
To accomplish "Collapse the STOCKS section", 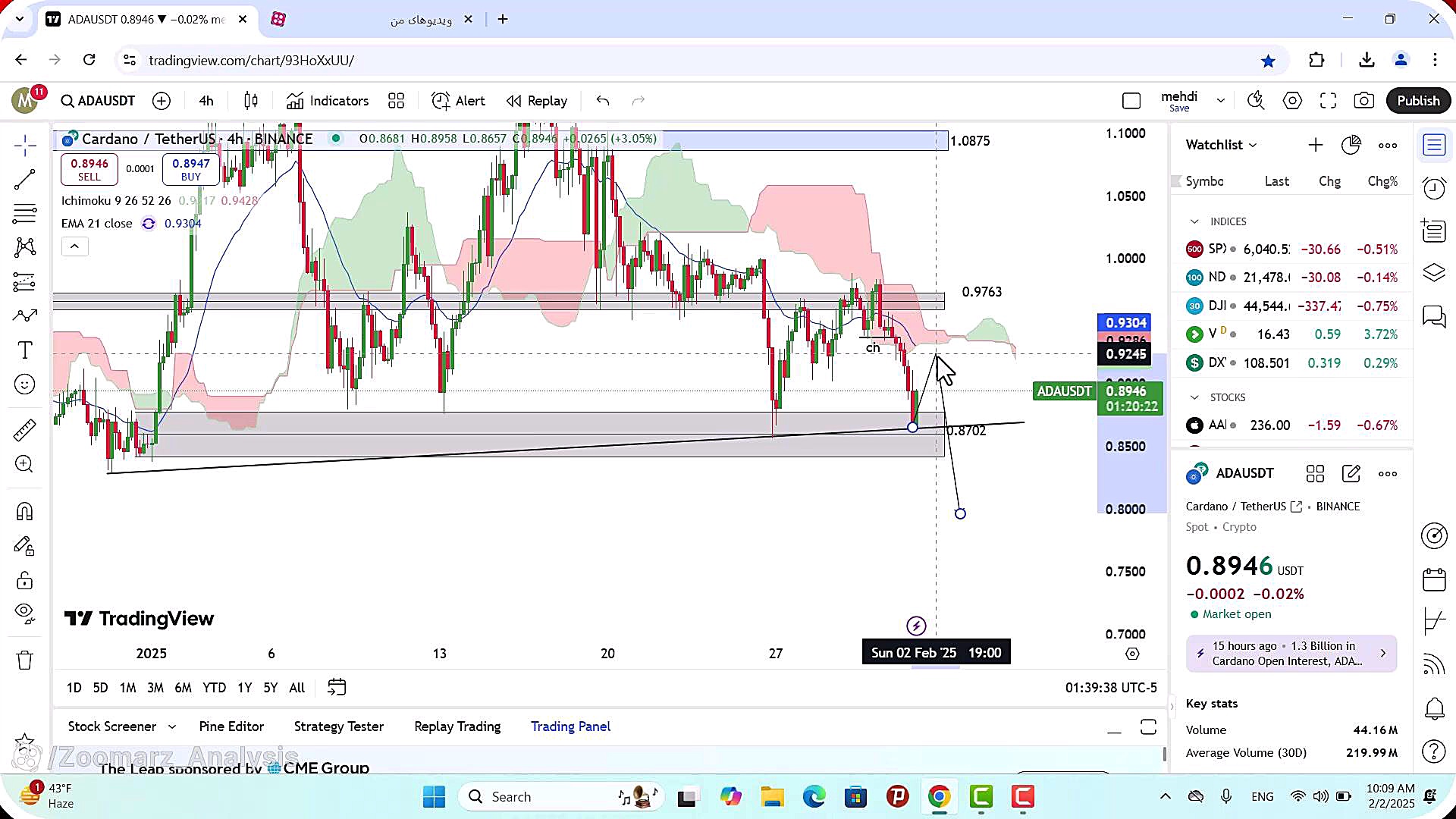I will 1194,397.
